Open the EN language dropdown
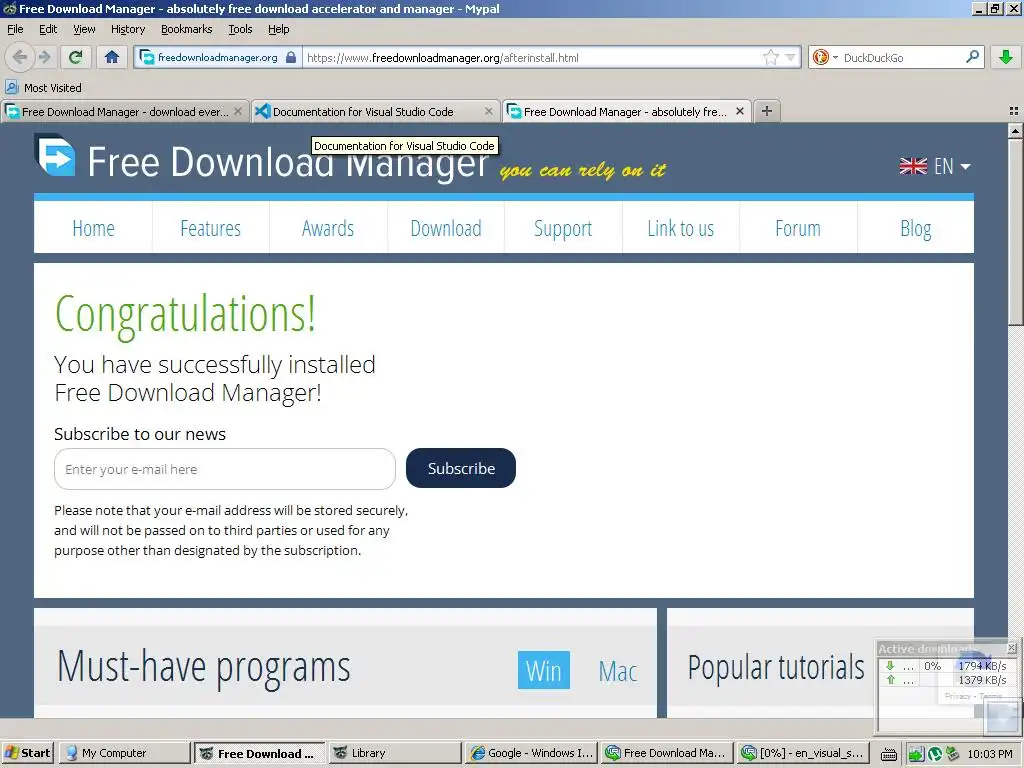1024x768 pixels. (x=952, y=167)
